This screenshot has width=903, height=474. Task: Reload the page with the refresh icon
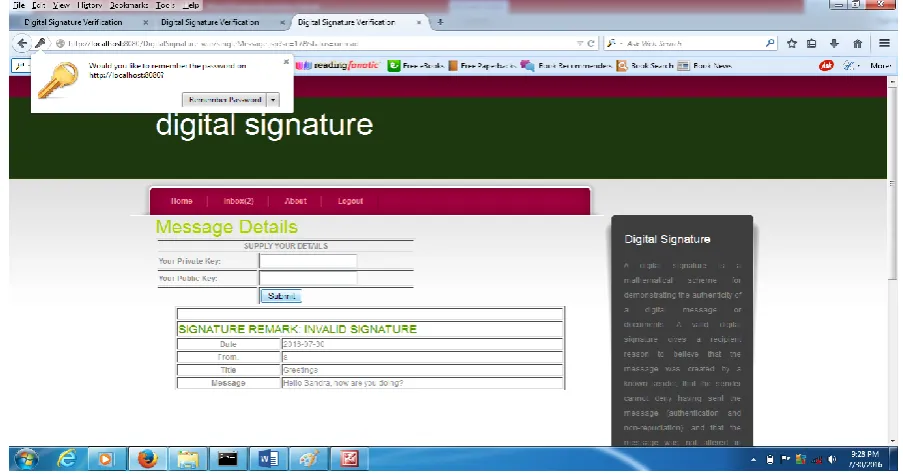(591, 44)
